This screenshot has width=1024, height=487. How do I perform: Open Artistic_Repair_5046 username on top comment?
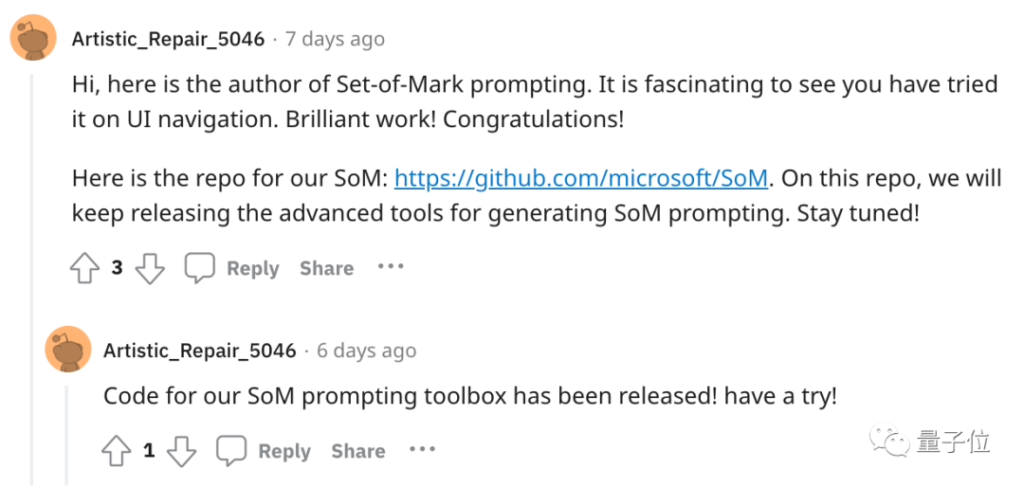point(168,40)
